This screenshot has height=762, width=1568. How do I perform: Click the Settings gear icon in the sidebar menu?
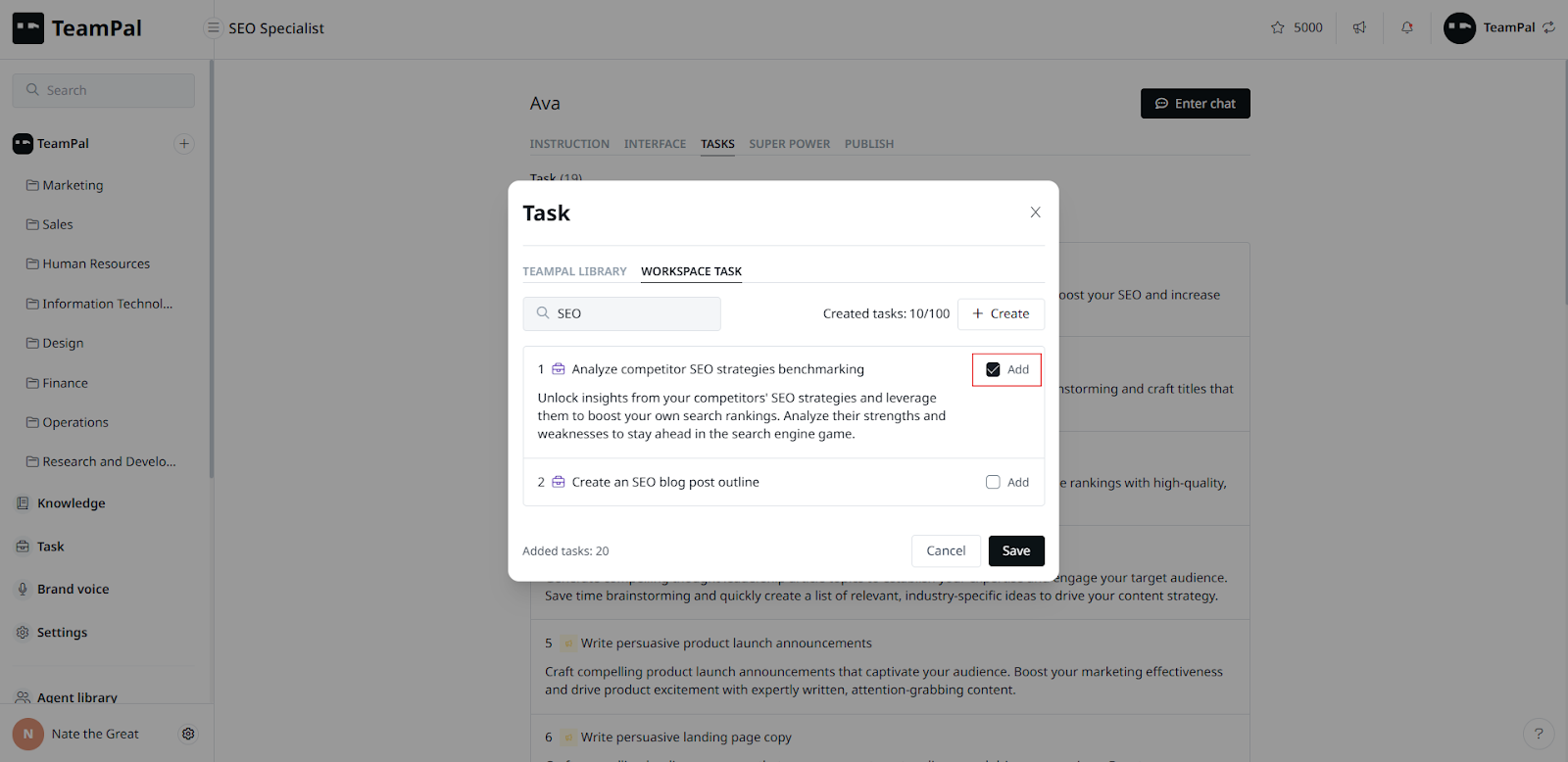[23, 633]
